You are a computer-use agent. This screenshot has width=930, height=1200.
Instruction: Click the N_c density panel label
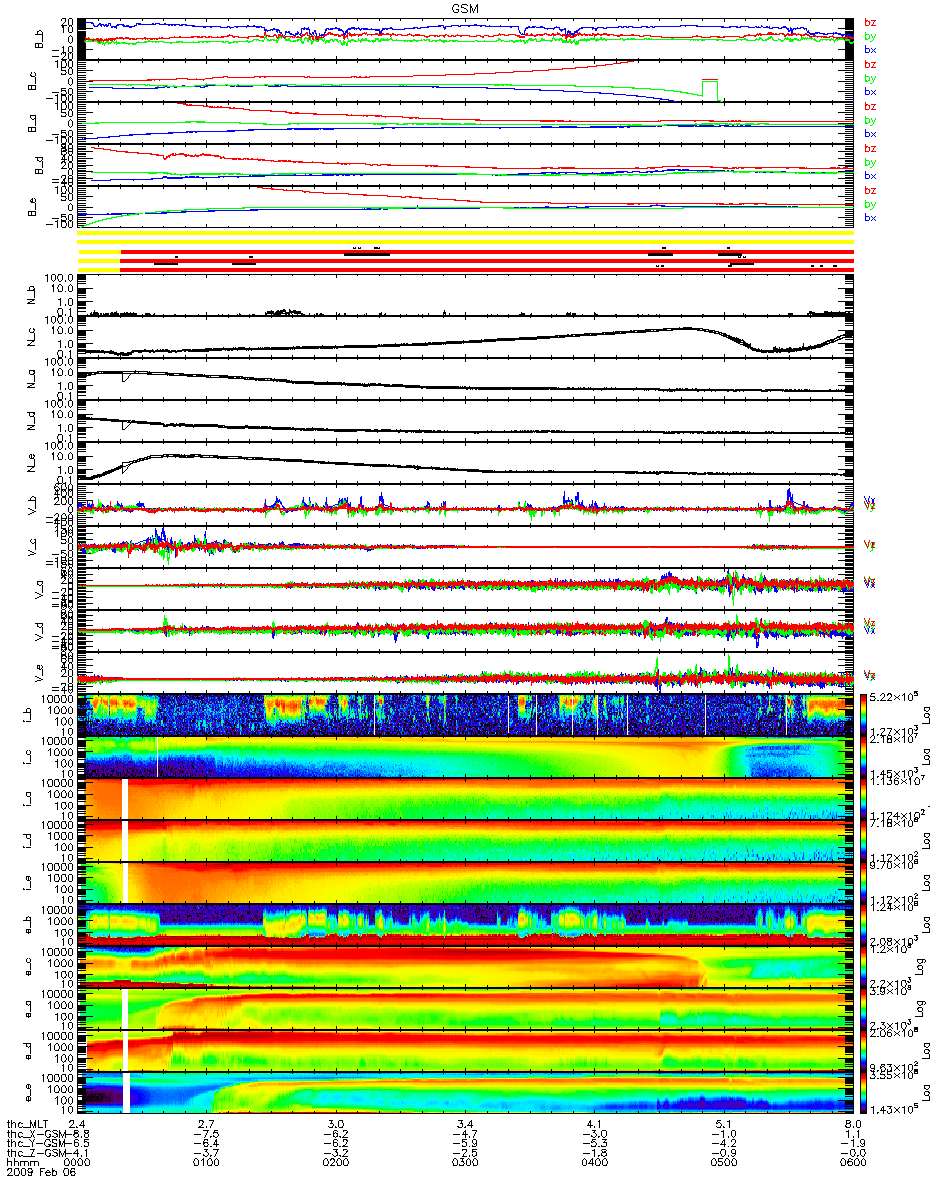[x=32, y=338]
